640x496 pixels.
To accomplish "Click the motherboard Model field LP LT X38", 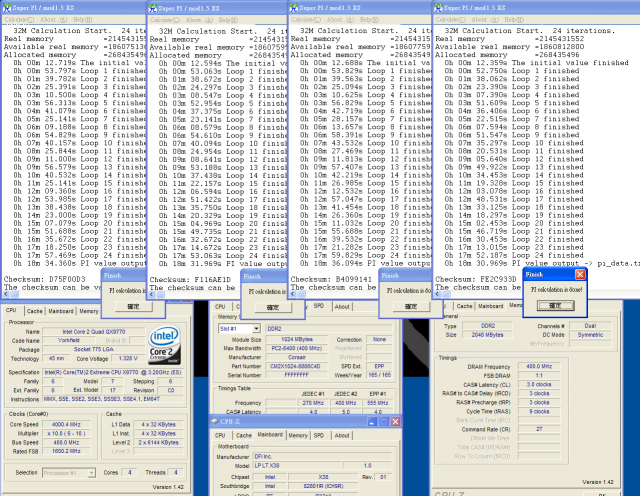I will click(x=297, y=466).
